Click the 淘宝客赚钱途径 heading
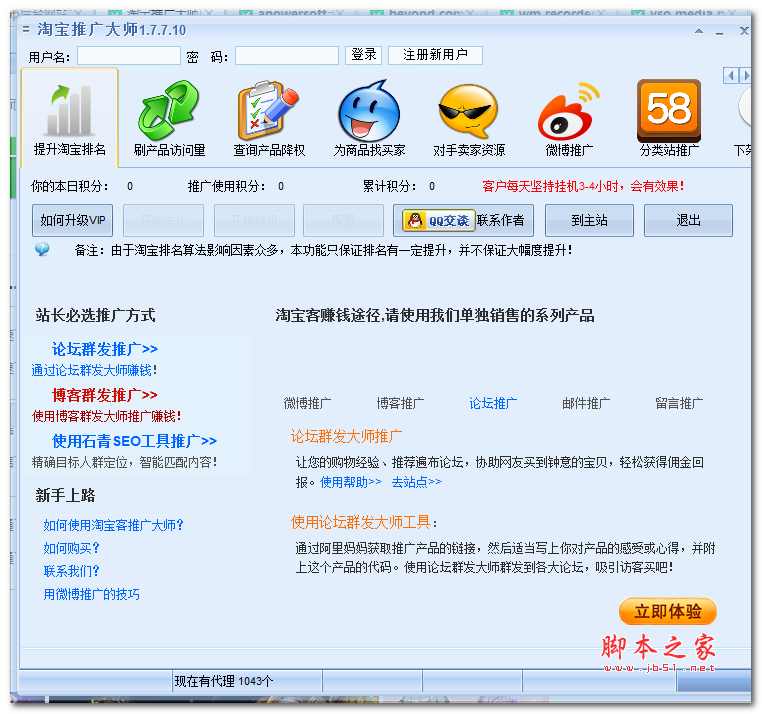The width and height of the screenshot is (762, 714). coord(435,315)
